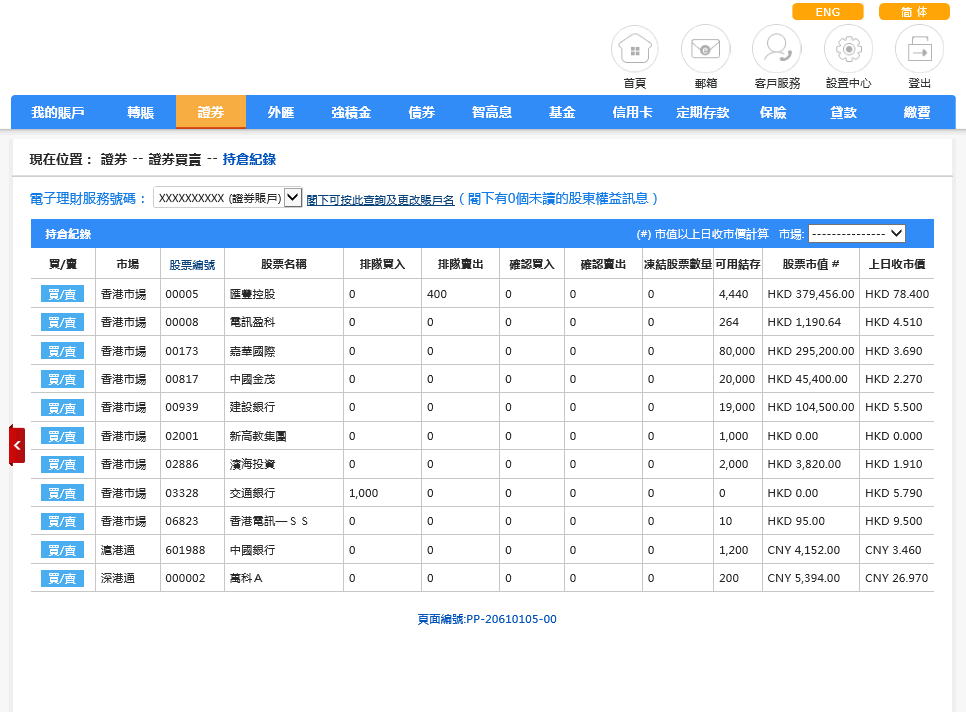The image size is (966, 712).
Task: Sort by 股票編號 column header link
Action: tap(192, 265)
